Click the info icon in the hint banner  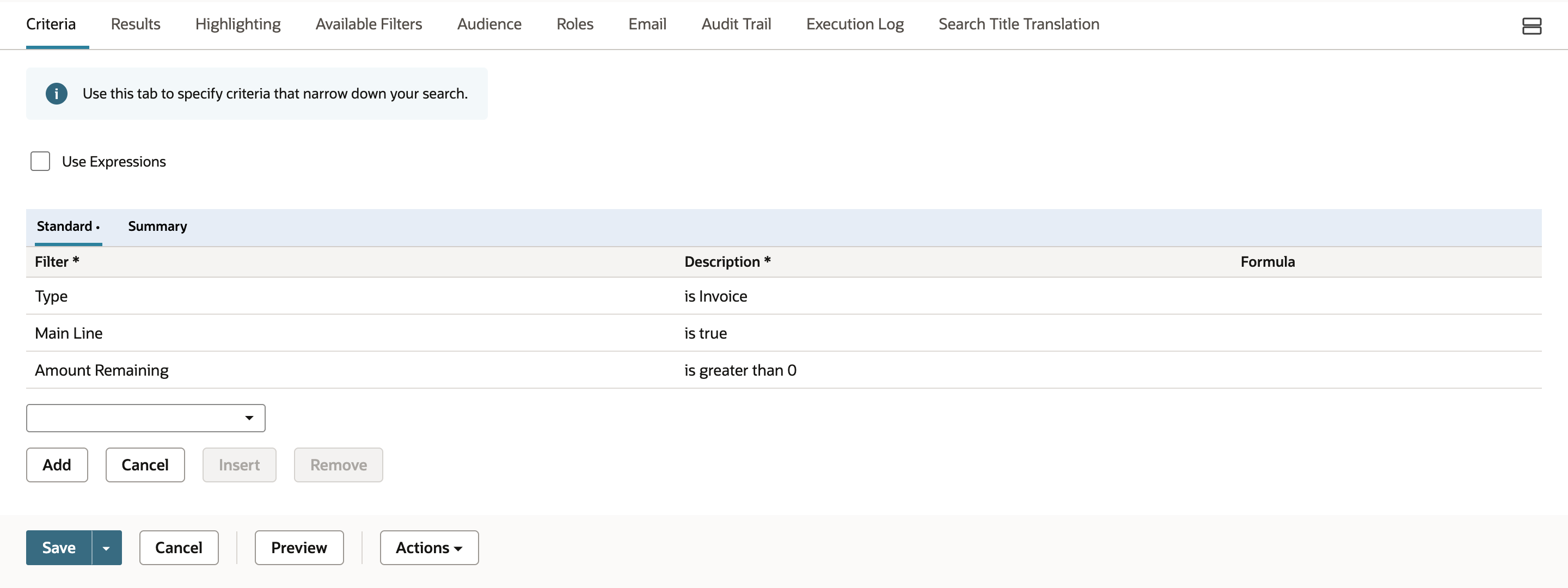(x=57, y=94)
